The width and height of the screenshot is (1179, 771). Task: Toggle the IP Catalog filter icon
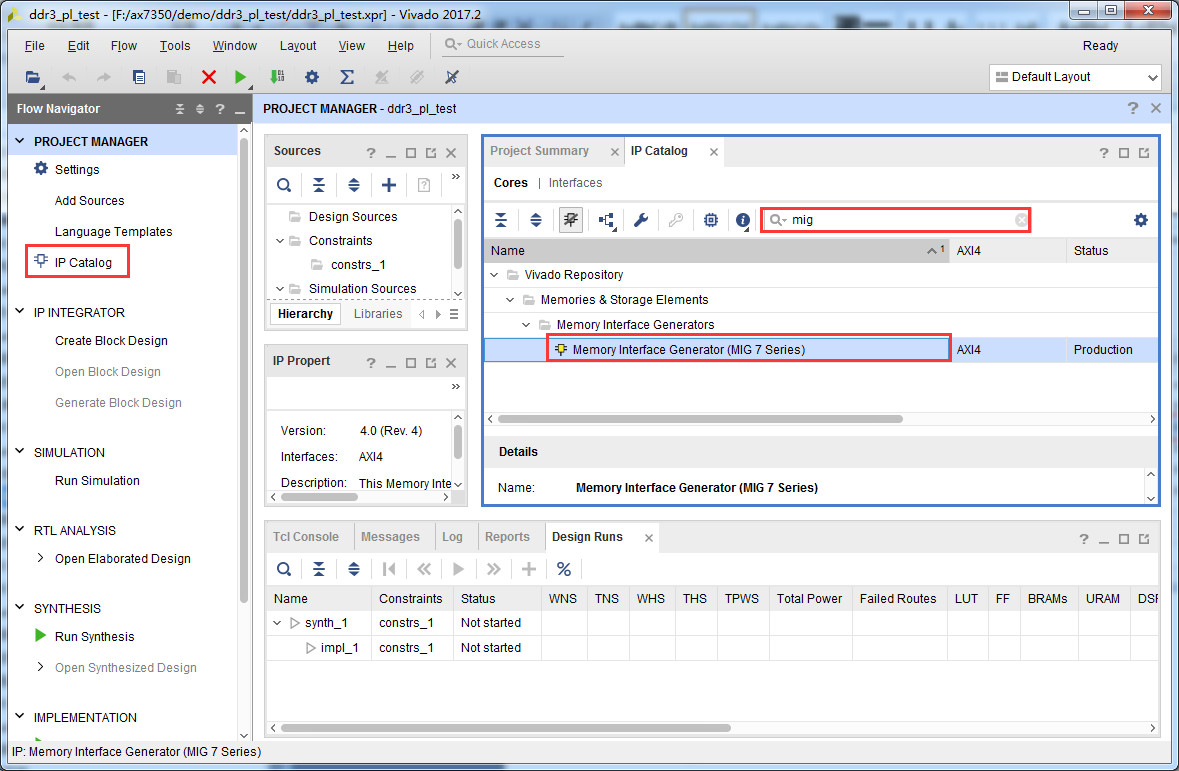(571, 220)
